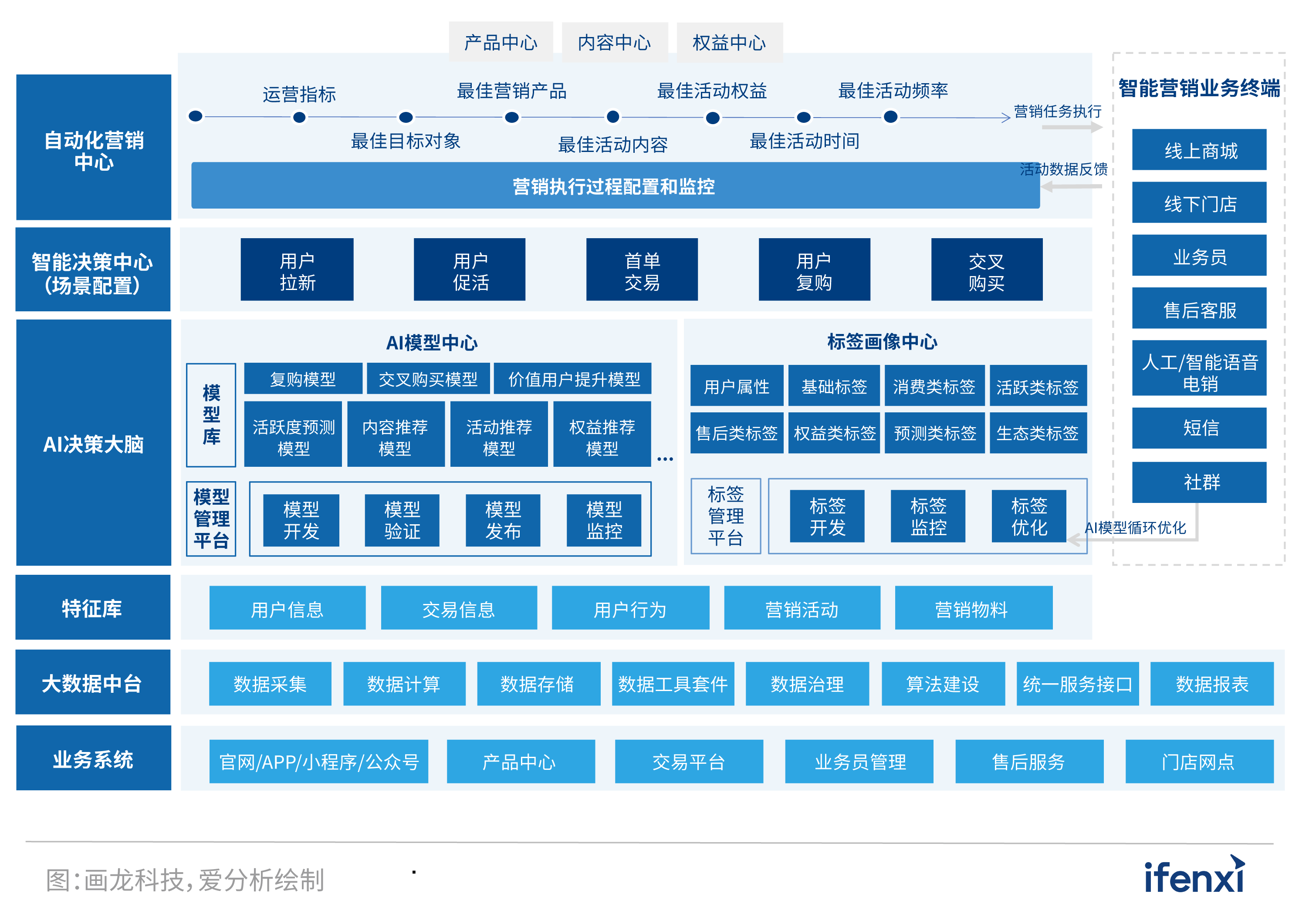The width and height of the screenshot is (1299, 924).
Task: Click the 标签监控 box
Action: 928,516
